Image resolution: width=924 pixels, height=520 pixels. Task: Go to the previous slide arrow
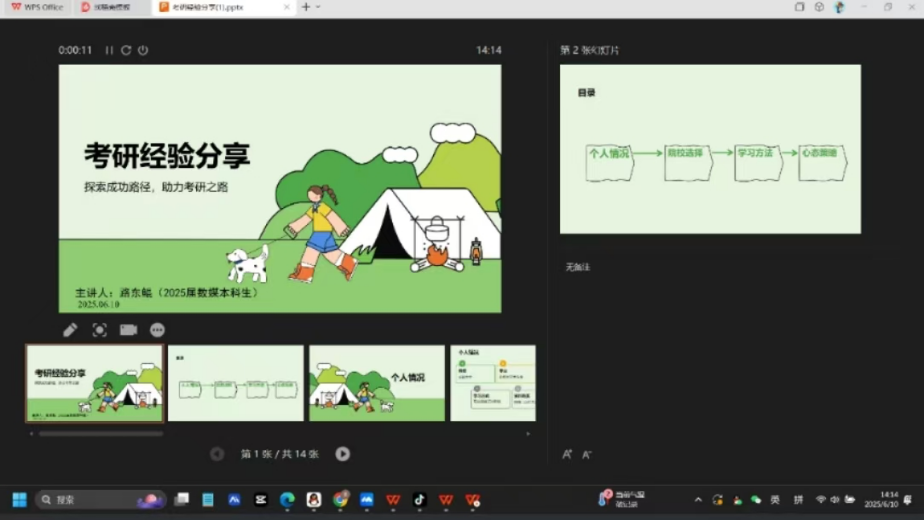[217, 453]
